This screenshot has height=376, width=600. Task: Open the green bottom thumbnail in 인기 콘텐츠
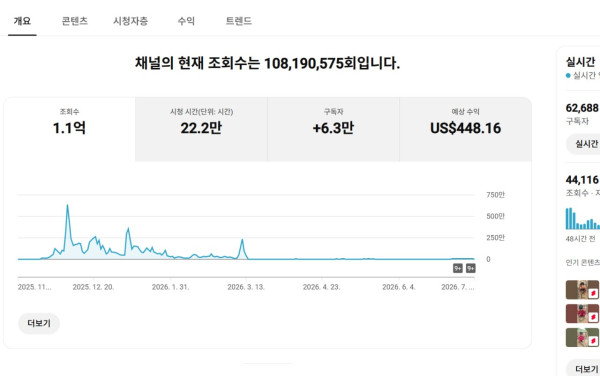(582, 337)
